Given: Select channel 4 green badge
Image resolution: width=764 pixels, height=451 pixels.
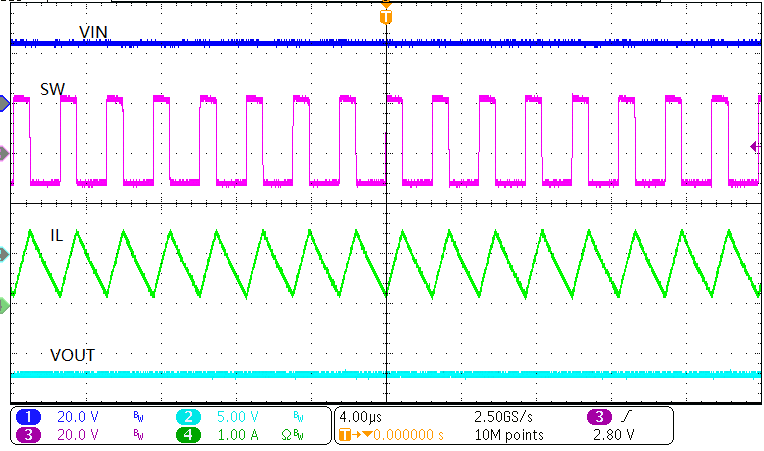Looking at the screenshot, I should click(188, 434).
